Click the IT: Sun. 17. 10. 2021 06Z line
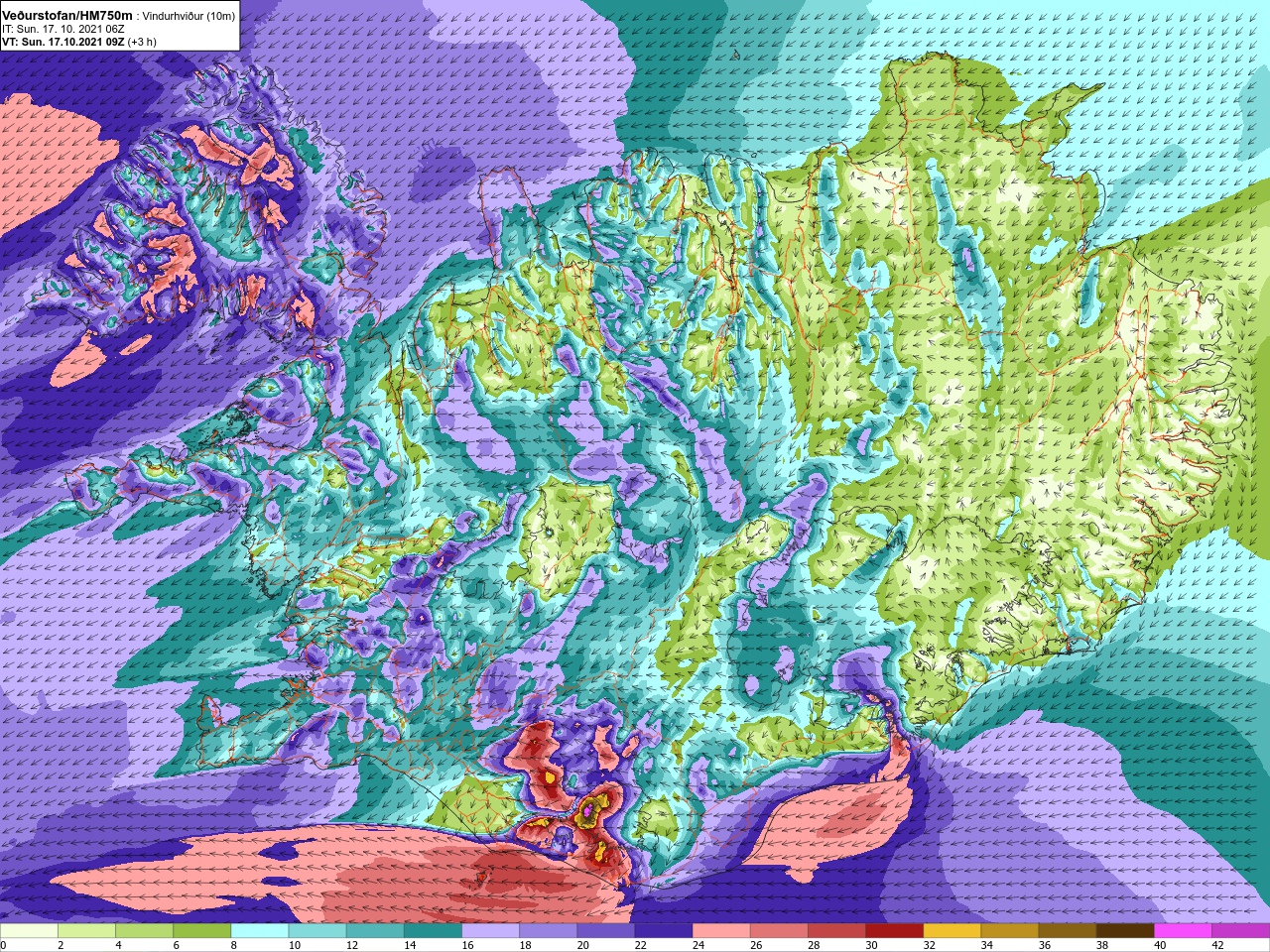This screenshot has height=952, width=1270. point(63,29)
